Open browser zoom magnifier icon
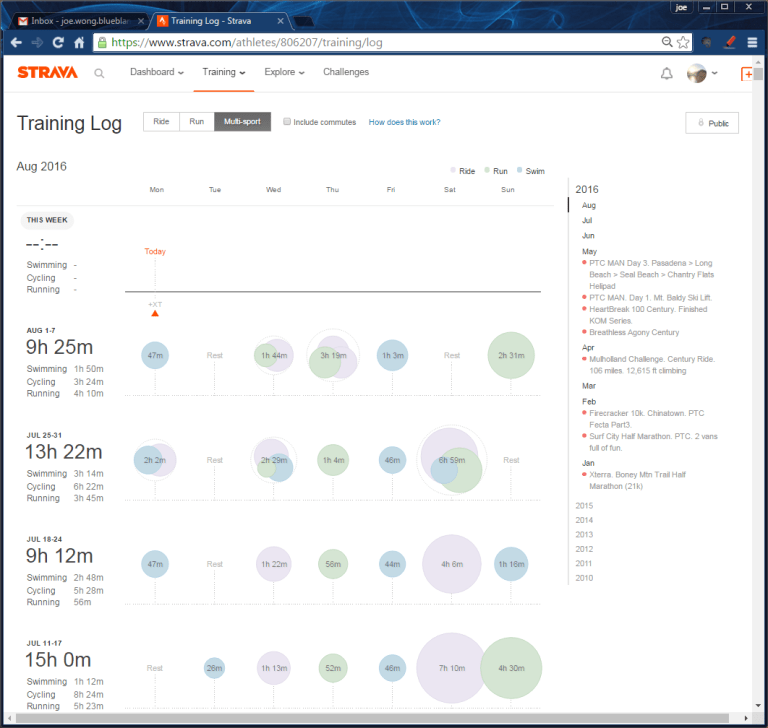The height and width of the screenshot is (728, 768). pyautogui.click(x=667, y=42)
